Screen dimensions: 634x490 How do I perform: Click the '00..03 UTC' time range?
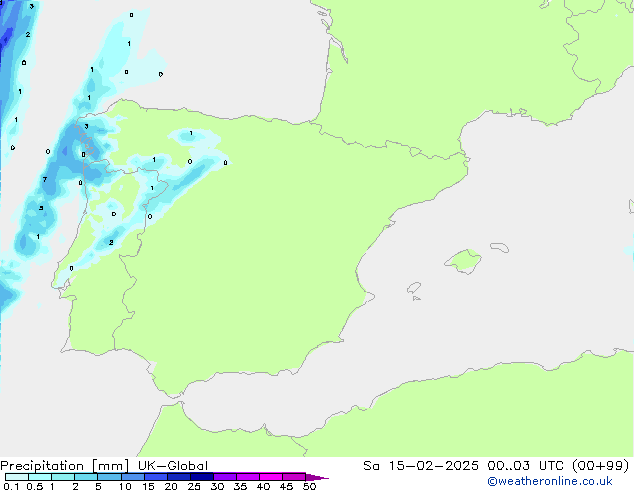click(526, 466)
